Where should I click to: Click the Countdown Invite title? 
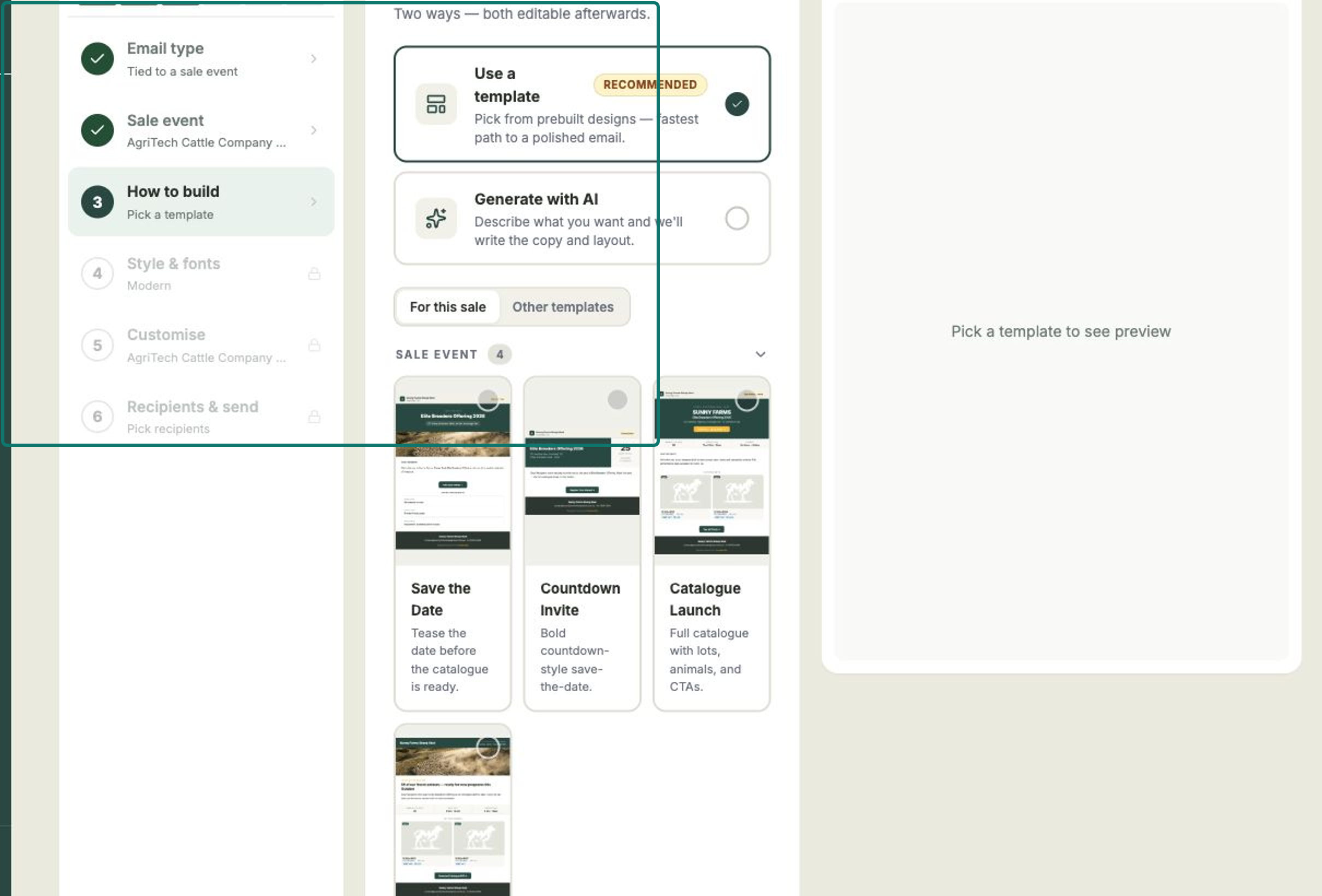(580, 599)
